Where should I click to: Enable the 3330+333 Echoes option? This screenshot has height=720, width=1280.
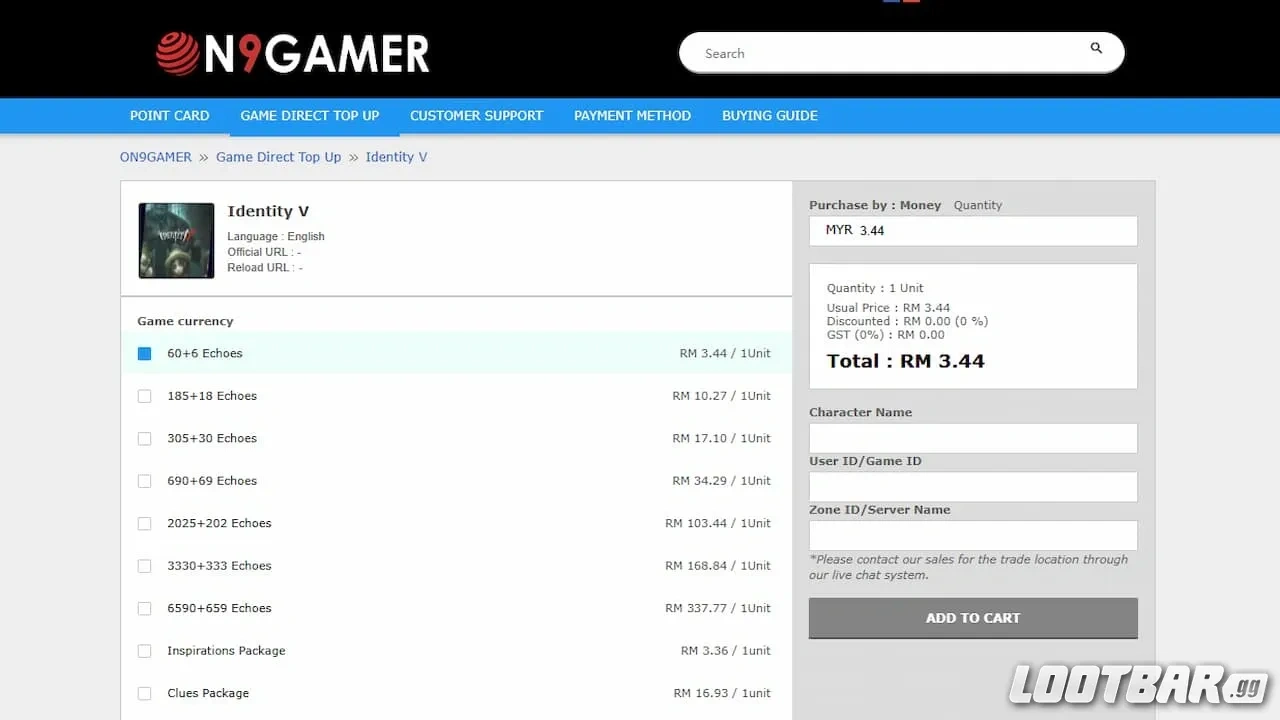pos(145,566)
